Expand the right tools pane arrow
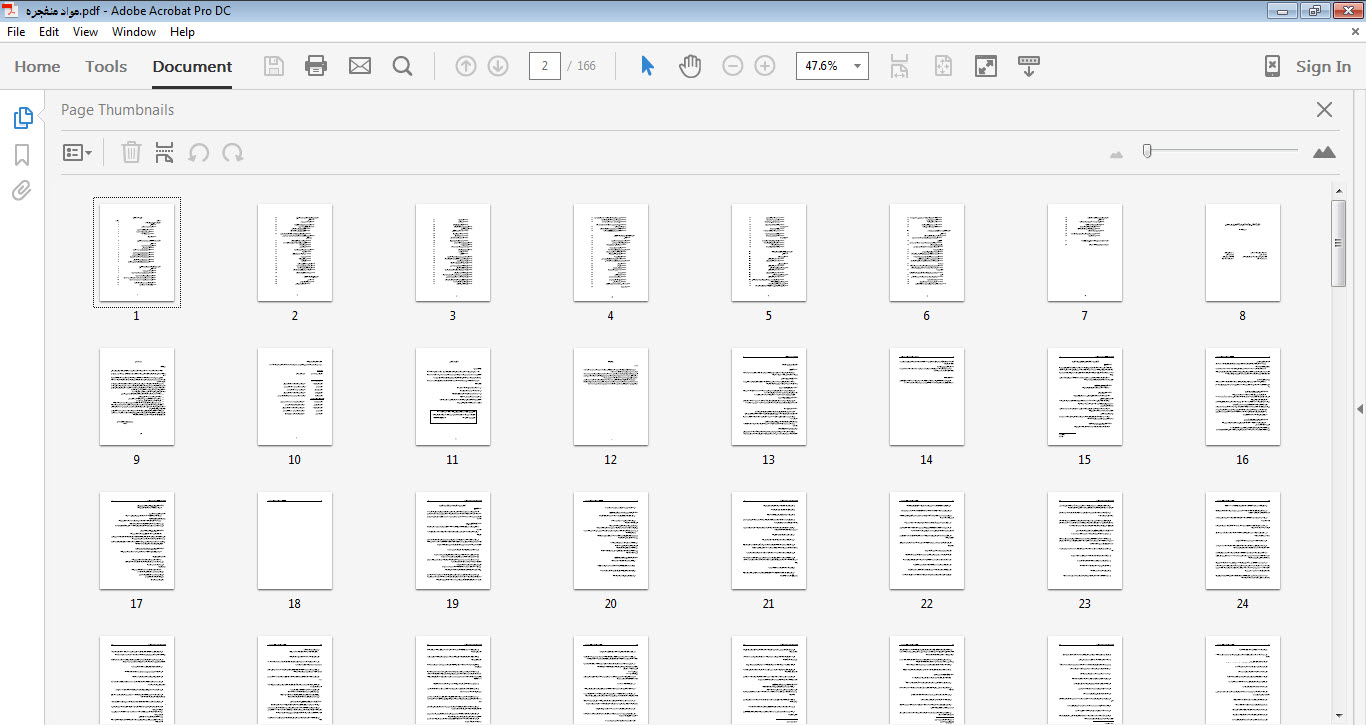 pyautogui.click(x=1360, y=408)
